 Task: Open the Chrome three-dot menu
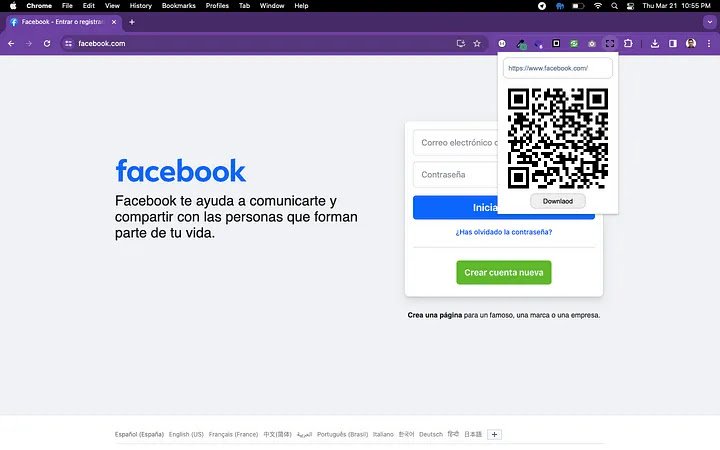click(709, 44)
